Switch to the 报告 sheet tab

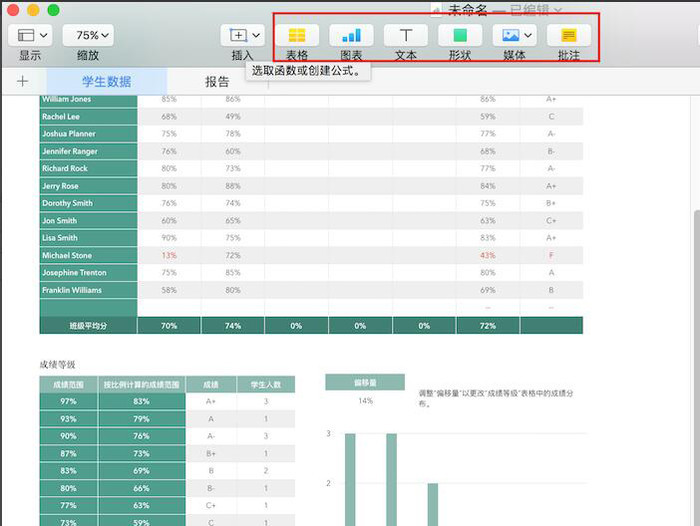(x=217, y=82)
